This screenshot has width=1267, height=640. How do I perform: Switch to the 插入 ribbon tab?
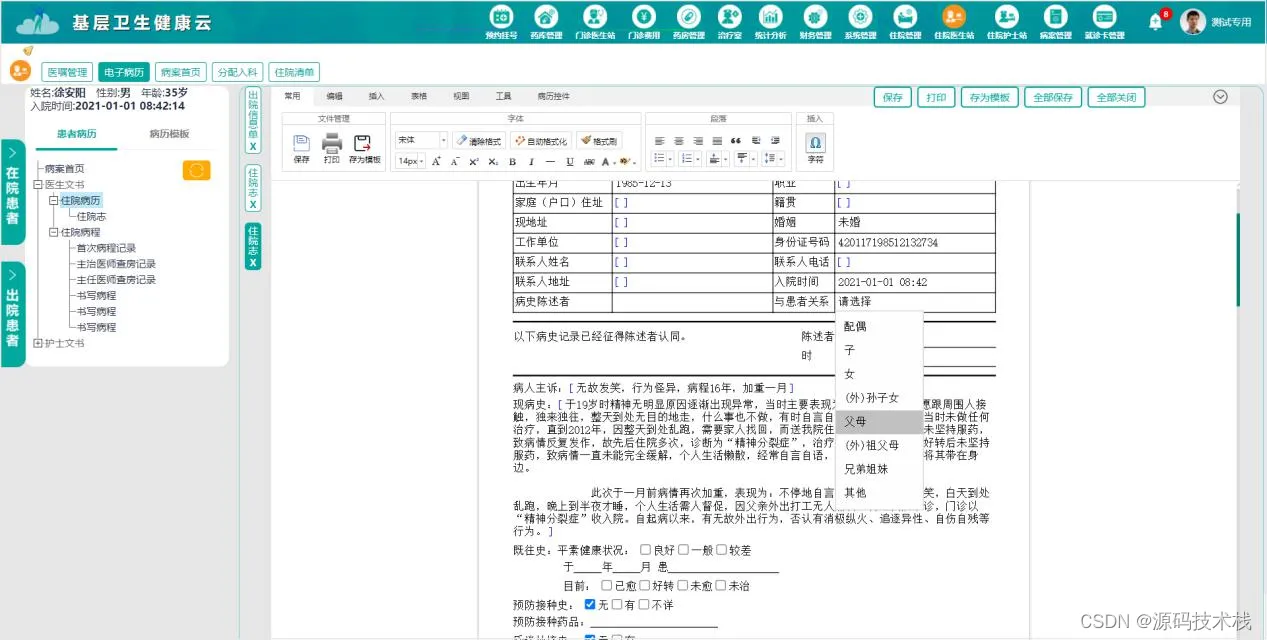[x=376, y=96]
